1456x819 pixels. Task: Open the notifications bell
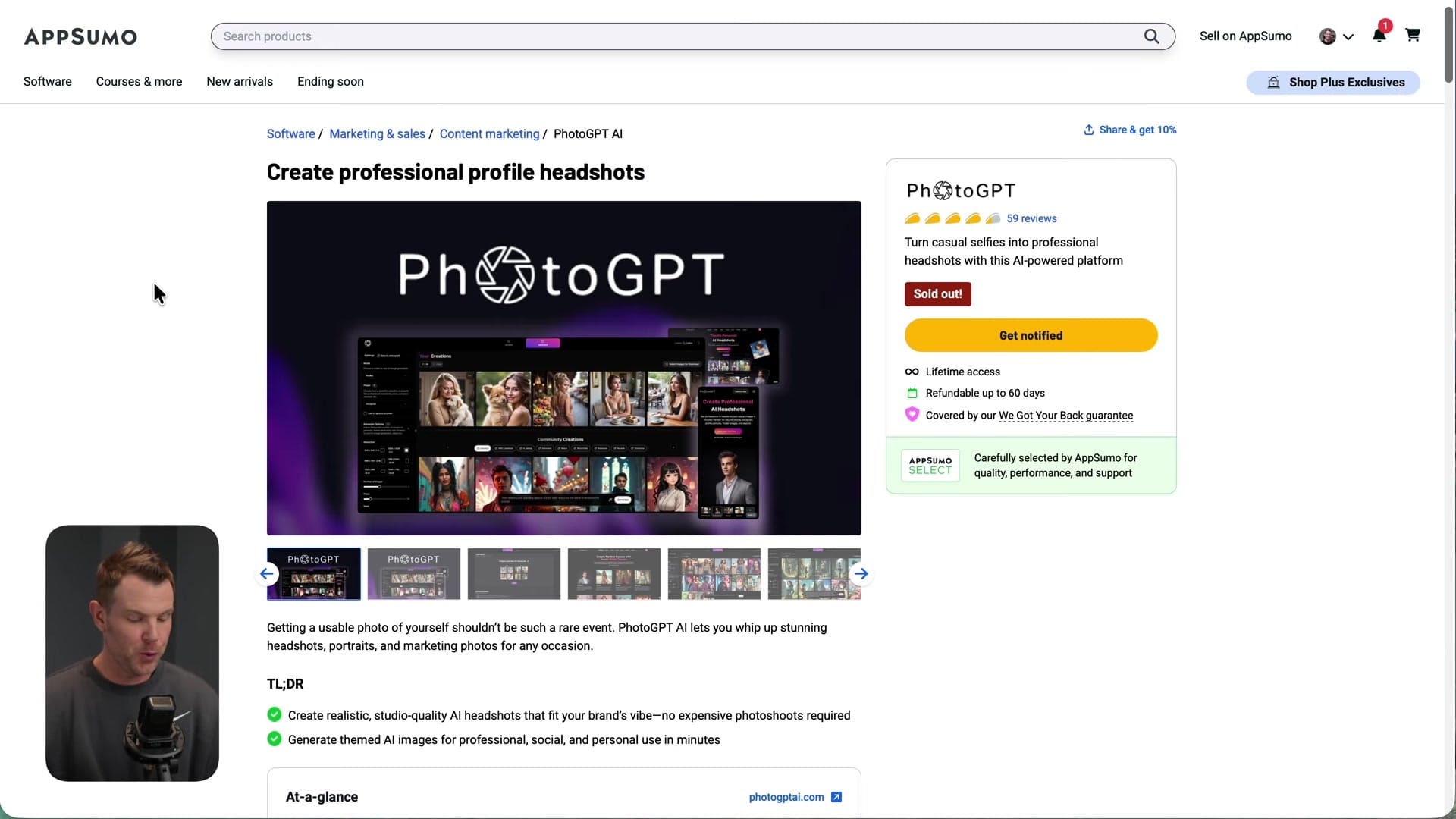click(x=1379, y=35)
